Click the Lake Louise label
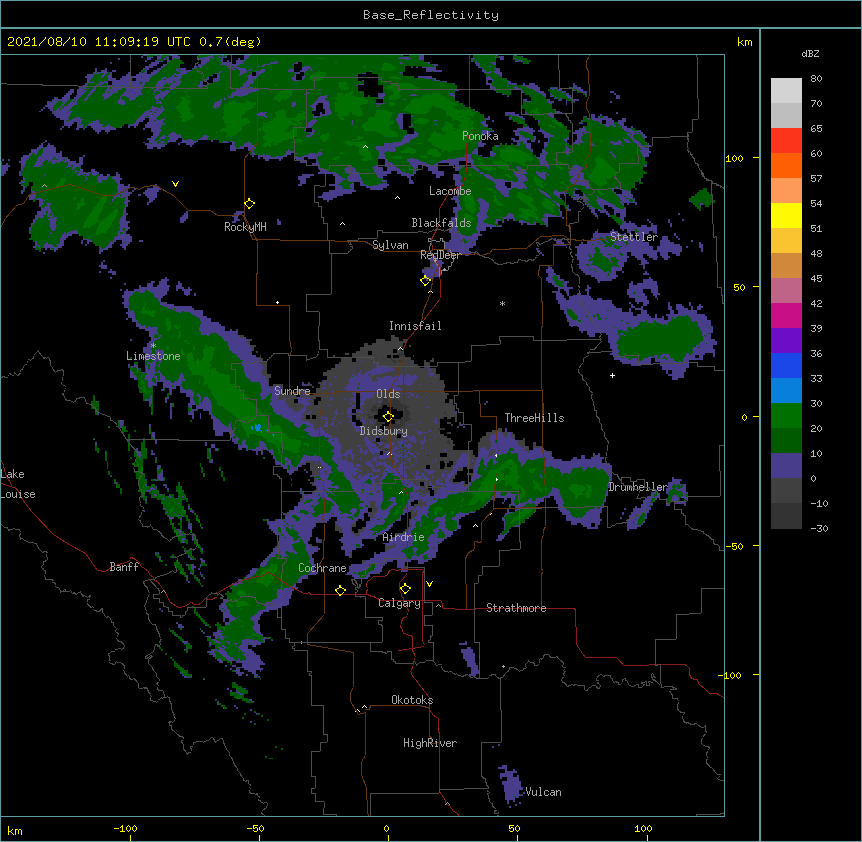This screenshot has width=862, height=842. (x=18, y=484)
